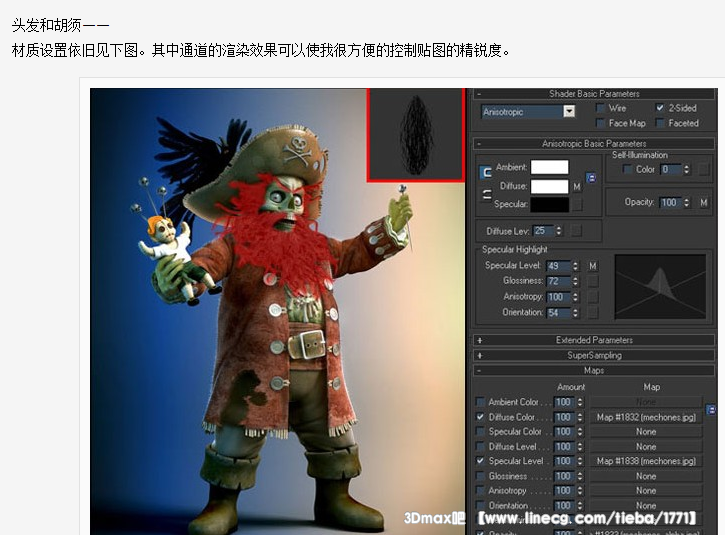
Task: Disable the Specular Level map checkbox
Action: coord(480,461)
